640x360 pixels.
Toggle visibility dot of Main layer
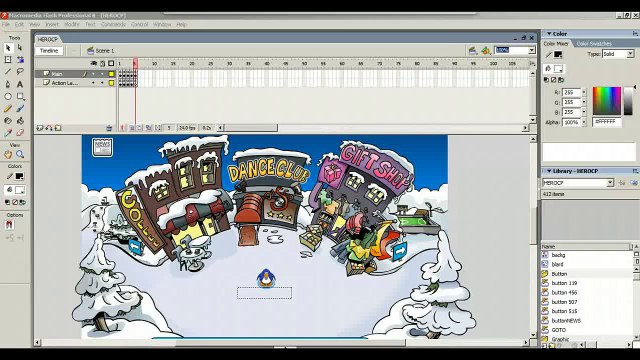[93, 74]
